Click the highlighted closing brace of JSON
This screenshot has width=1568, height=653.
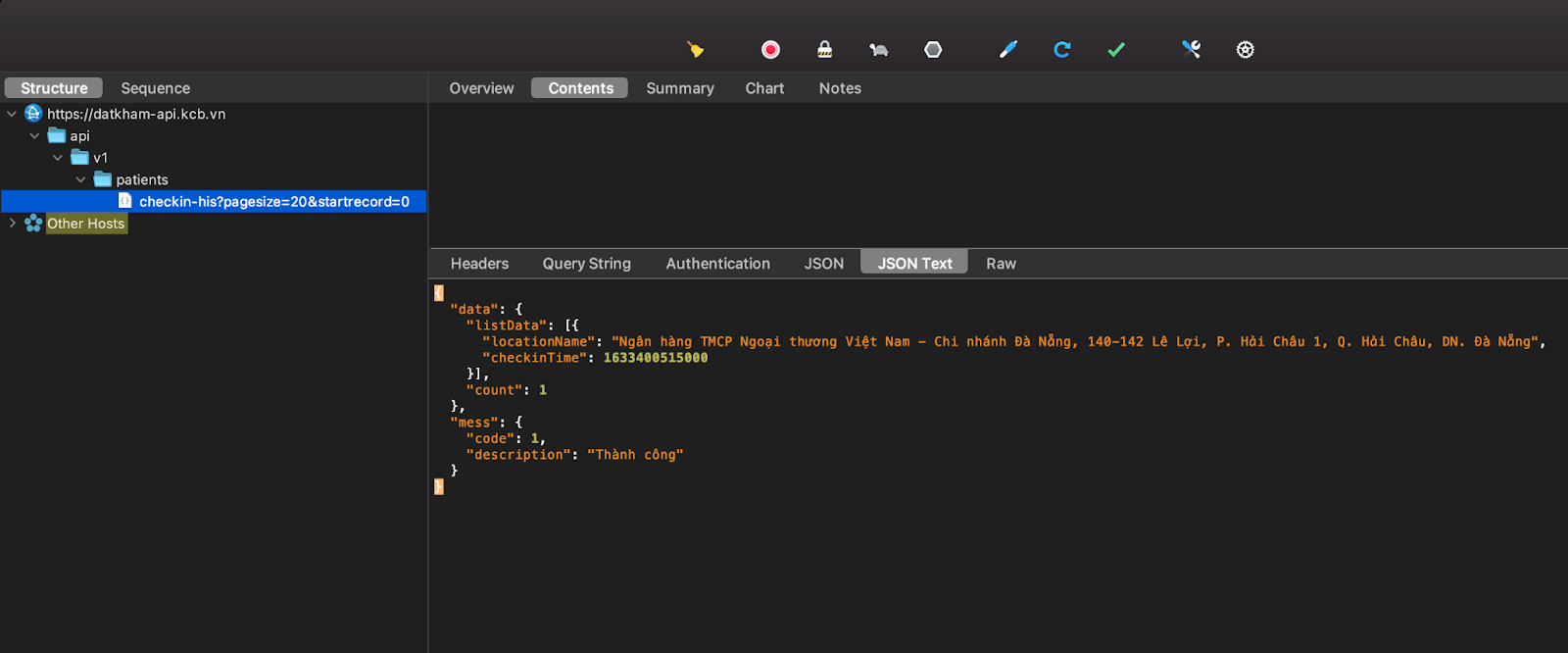438,486
